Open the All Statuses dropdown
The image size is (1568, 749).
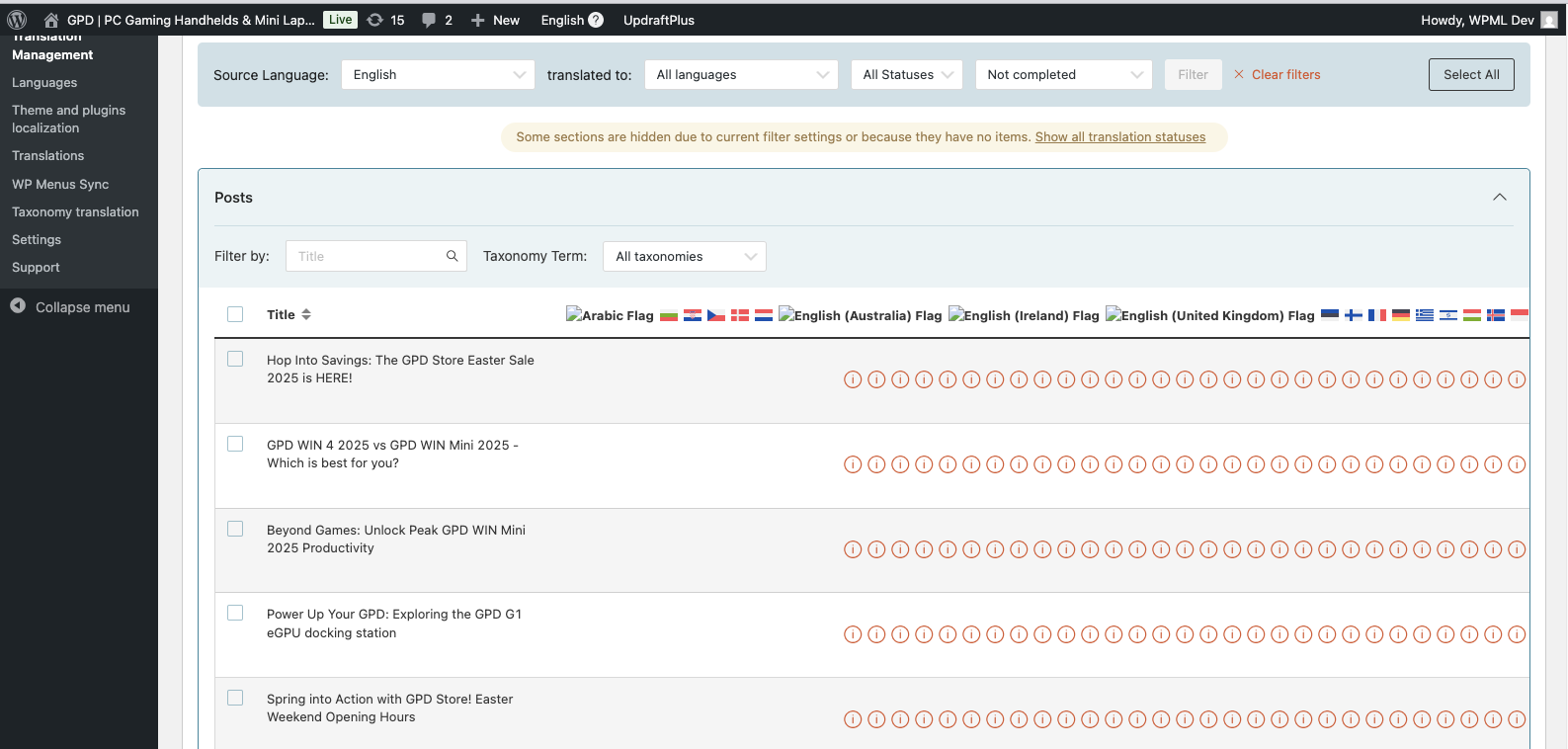[907, 75]
